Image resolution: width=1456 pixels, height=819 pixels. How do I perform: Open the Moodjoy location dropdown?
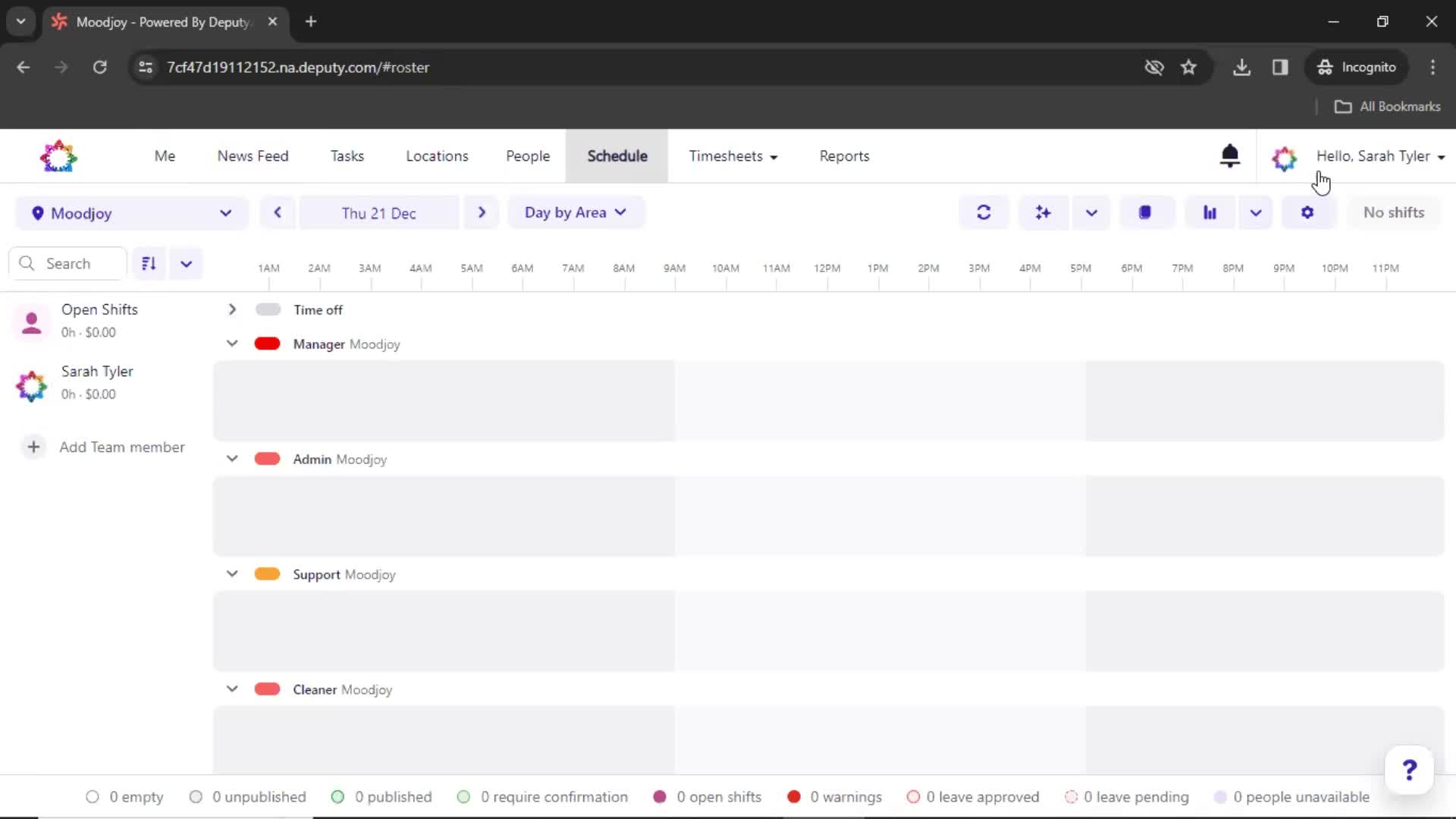point(132,213)
